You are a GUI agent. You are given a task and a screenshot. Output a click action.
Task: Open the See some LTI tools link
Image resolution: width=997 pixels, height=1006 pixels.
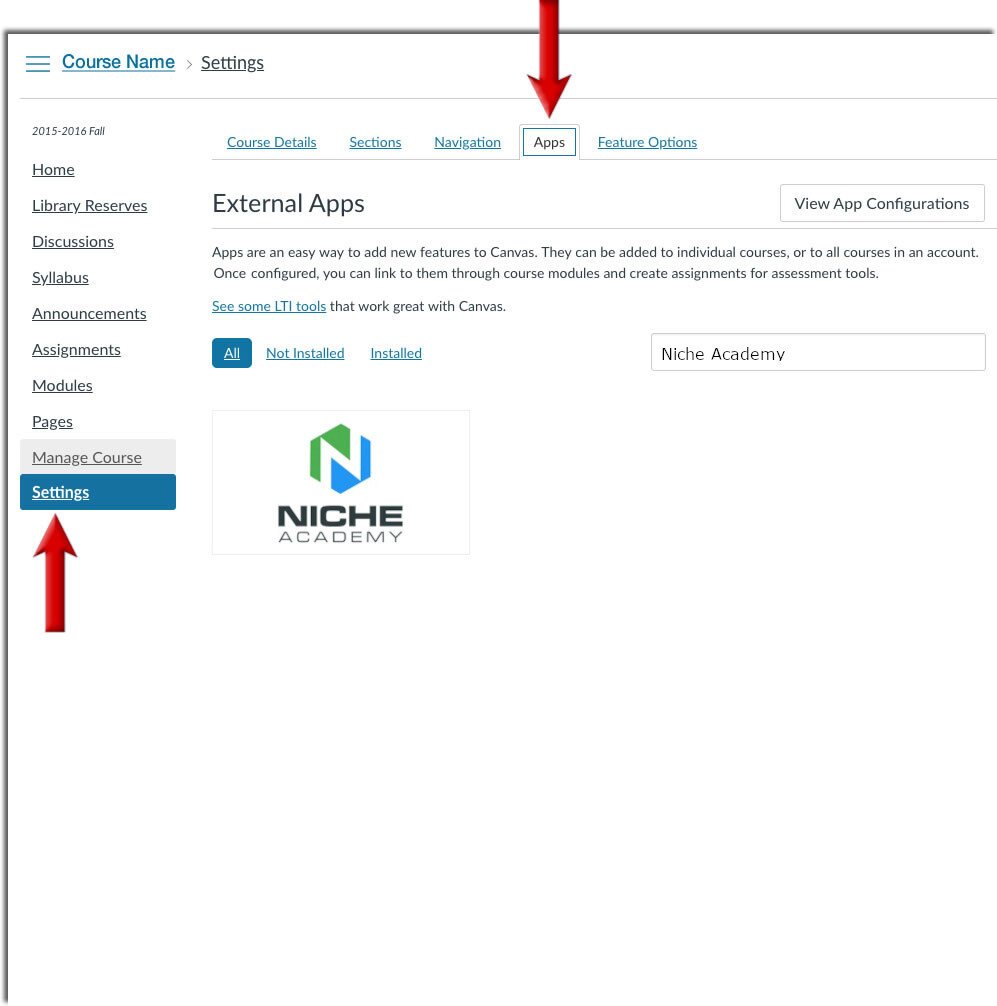268,305
